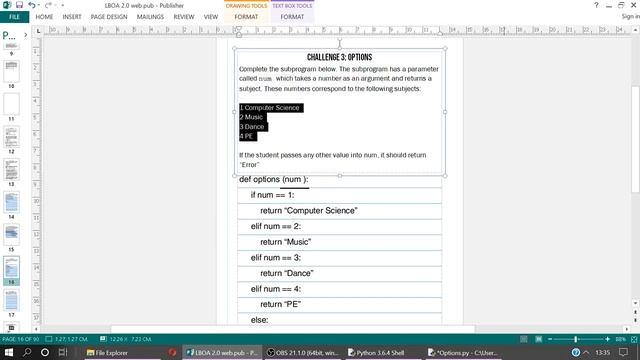Click the zoom slider handle
640x360 pixels.
(x=576, y=339)
